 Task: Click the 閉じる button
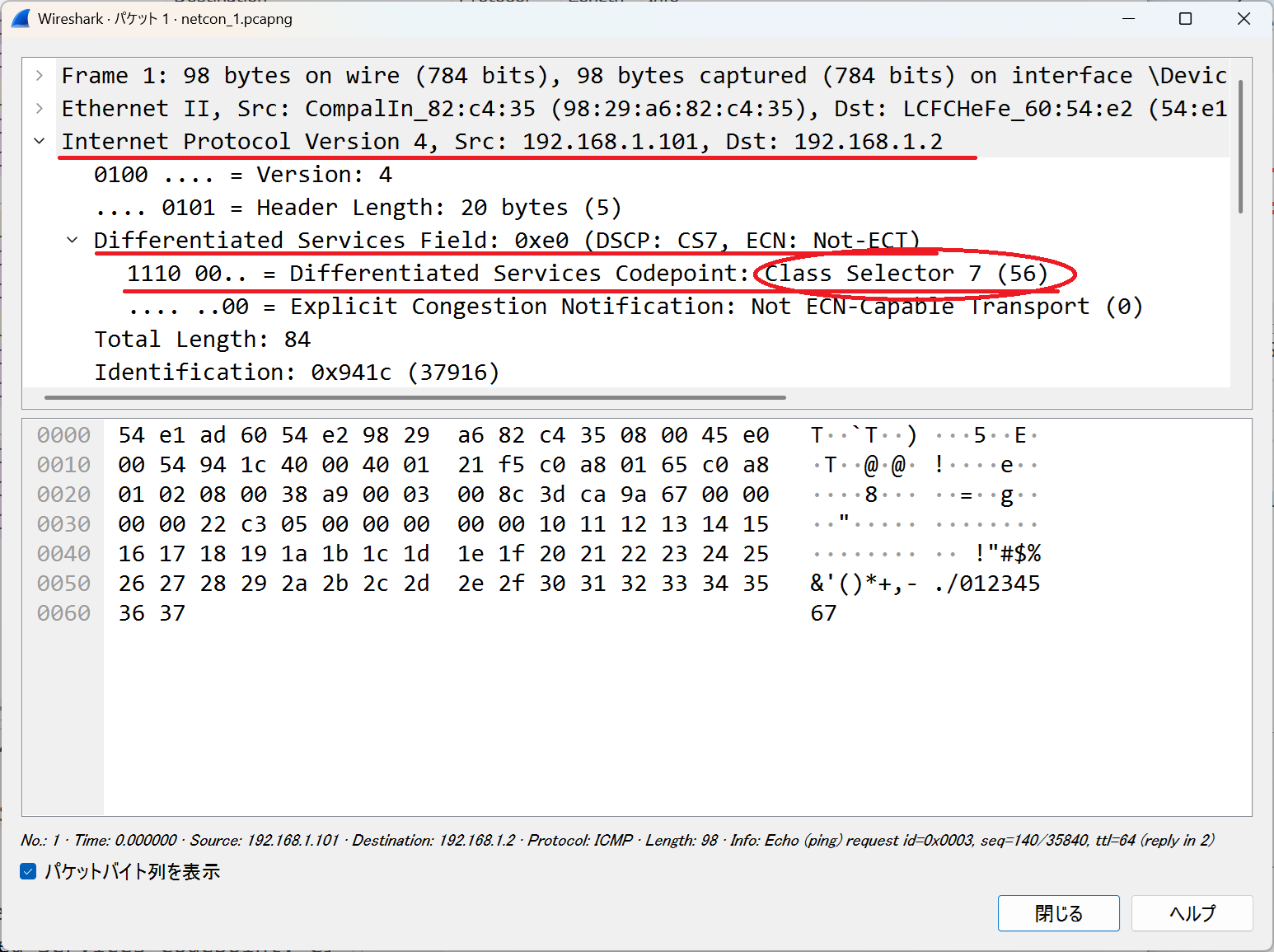point(1058,913)
